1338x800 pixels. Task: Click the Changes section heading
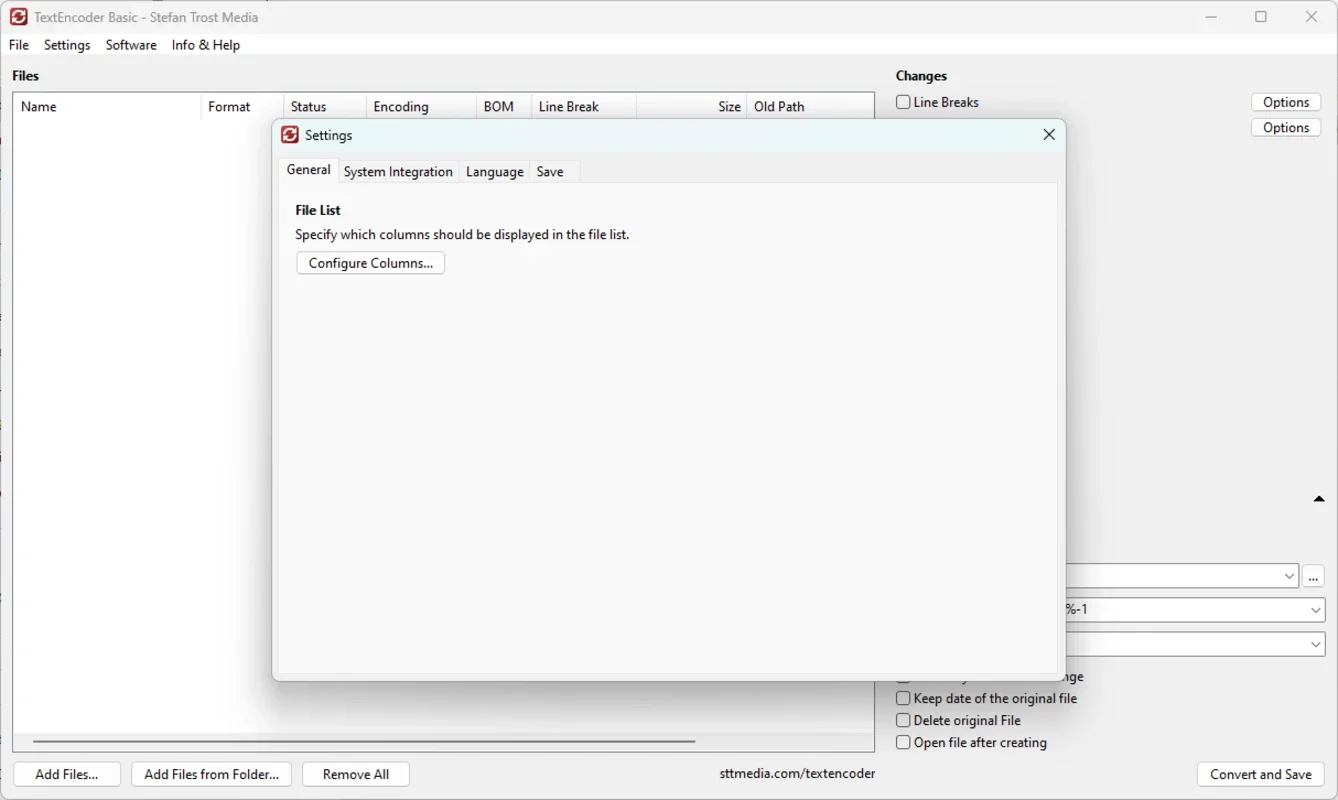[921, 76]
